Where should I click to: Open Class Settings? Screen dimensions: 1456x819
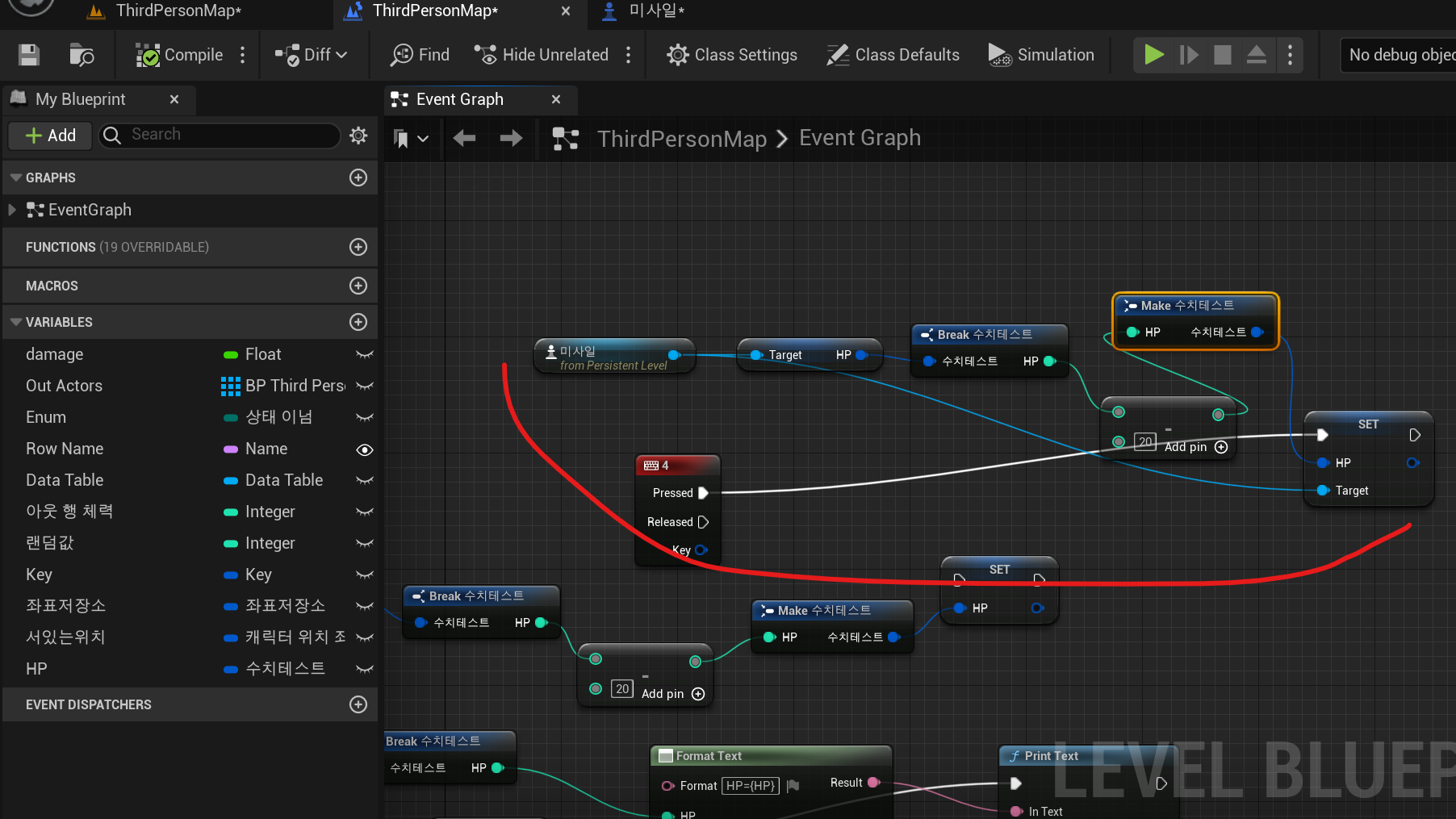(x=731, y=55)
